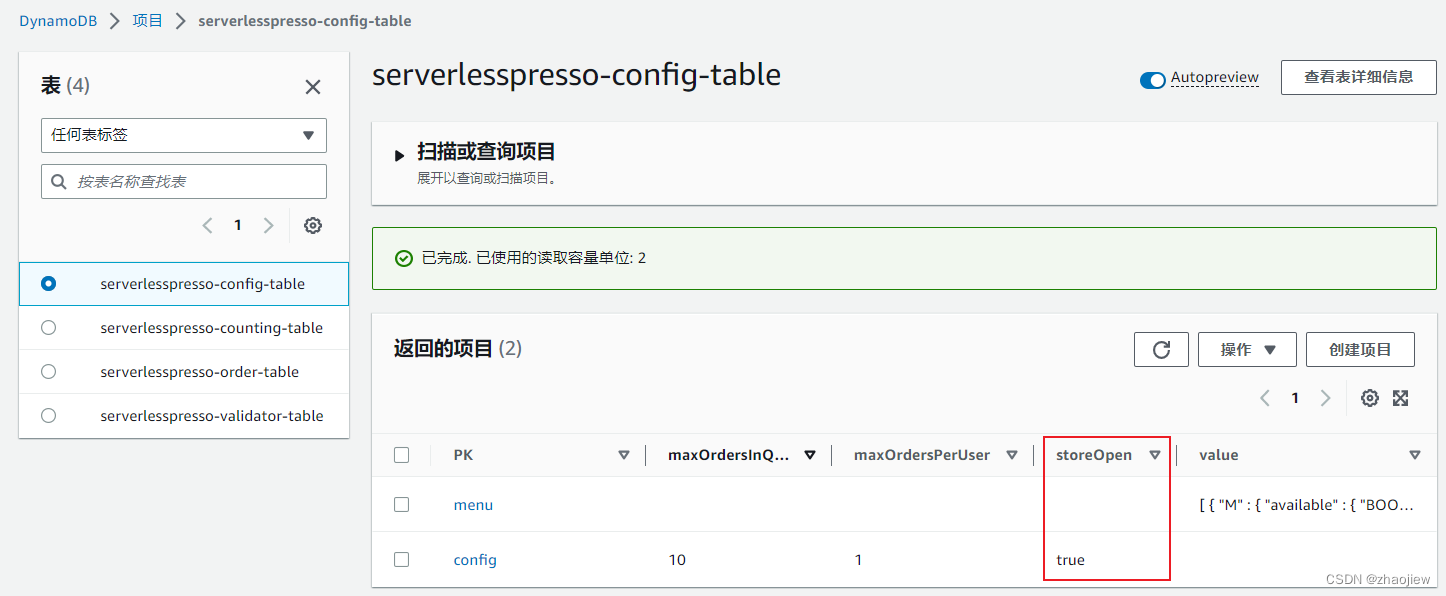
Task: Check the menu row checkbox
Action: [x=402, y=505]
